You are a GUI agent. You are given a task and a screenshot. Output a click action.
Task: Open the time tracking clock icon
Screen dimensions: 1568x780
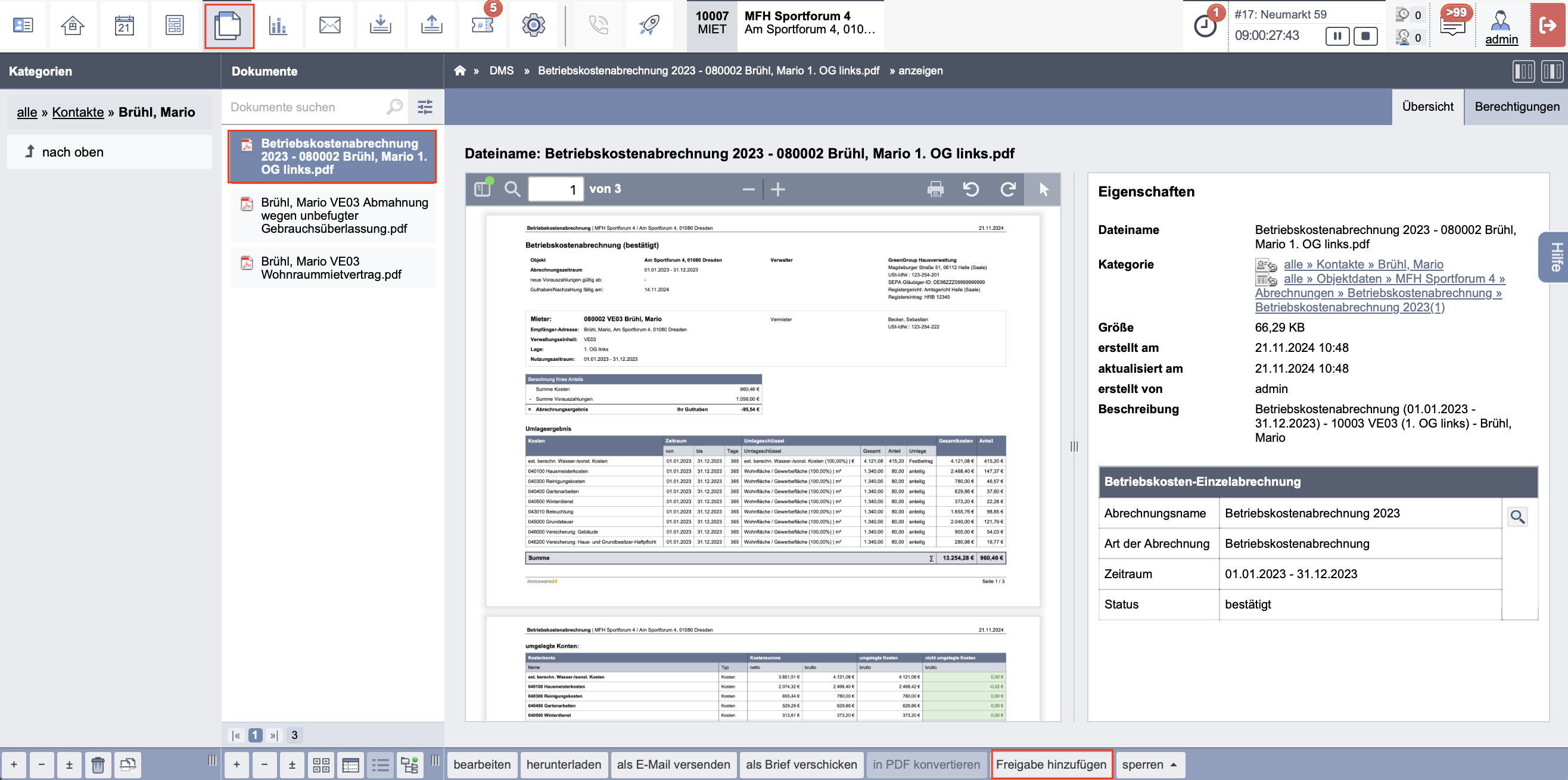(1205, 26)
